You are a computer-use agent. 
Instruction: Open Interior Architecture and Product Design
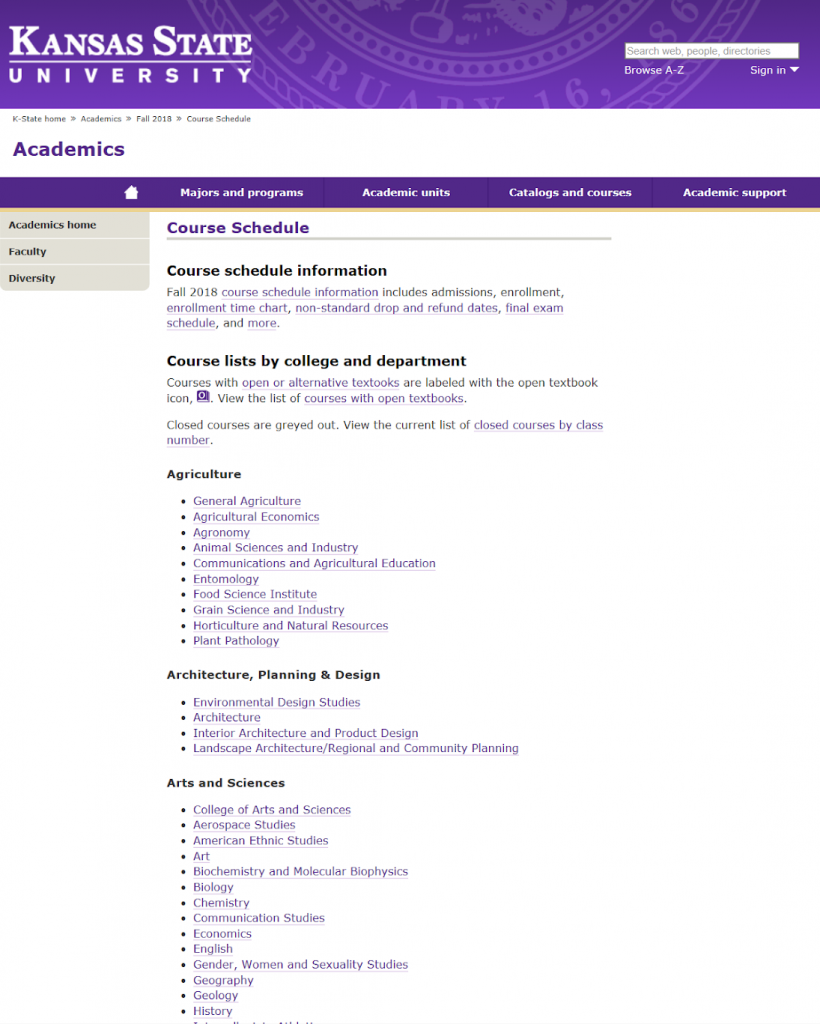tap(306, 733)
